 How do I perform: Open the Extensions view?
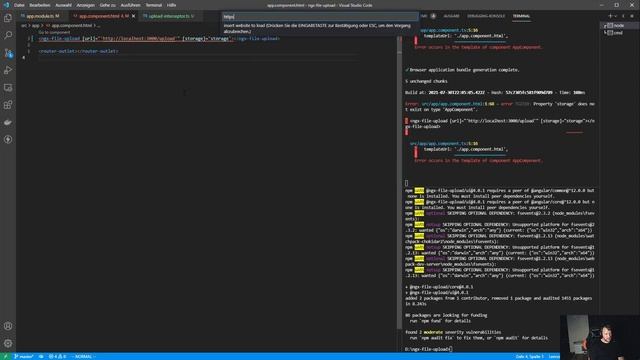pyautogui.click(x=8, y=105)
